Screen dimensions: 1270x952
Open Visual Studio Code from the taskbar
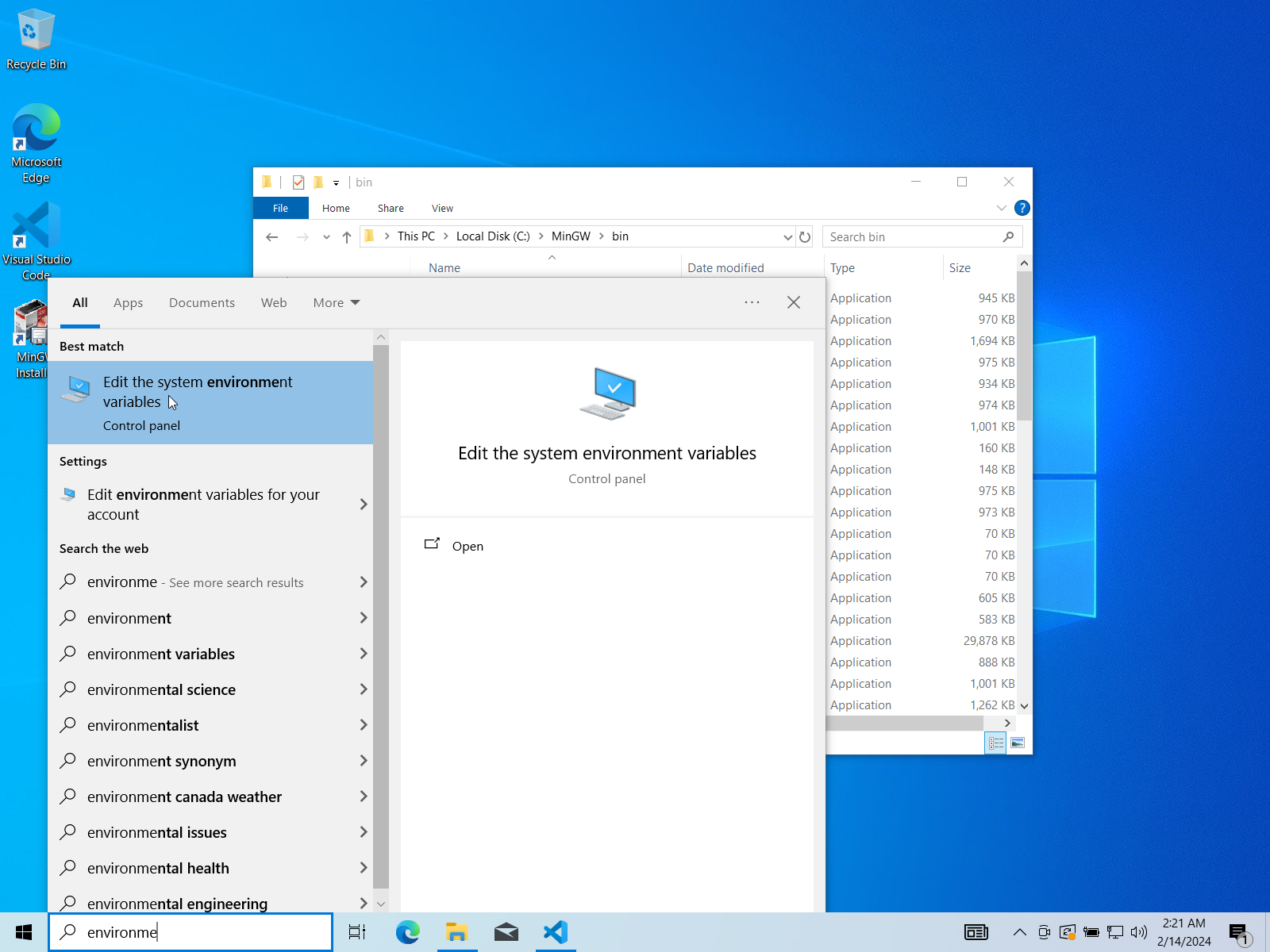[556, 932]
